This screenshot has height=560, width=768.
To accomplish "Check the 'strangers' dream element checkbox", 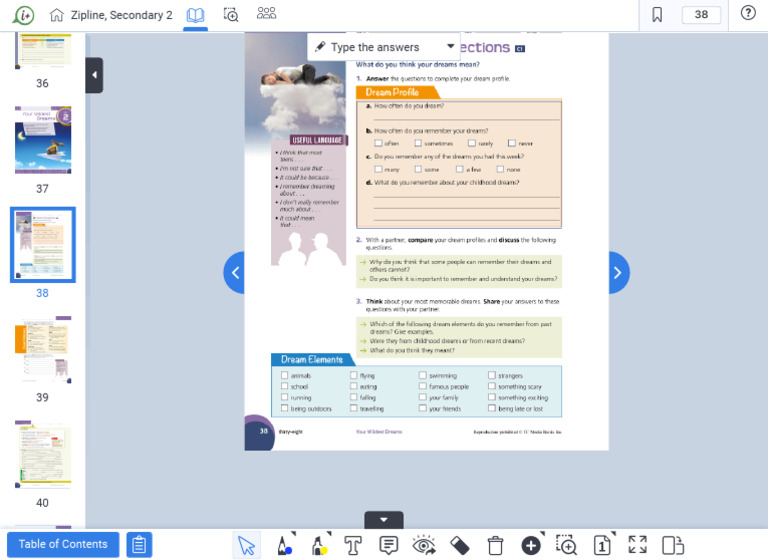I will (492, 375).
